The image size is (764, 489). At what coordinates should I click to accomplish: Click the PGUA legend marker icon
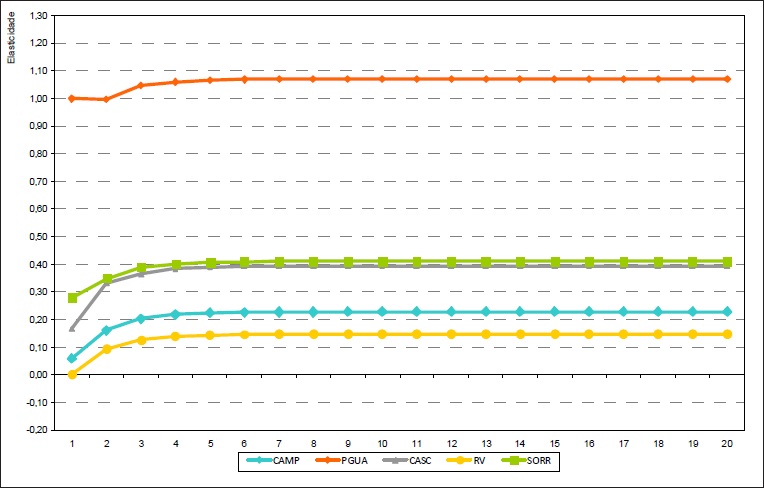[x=327, y=461]
